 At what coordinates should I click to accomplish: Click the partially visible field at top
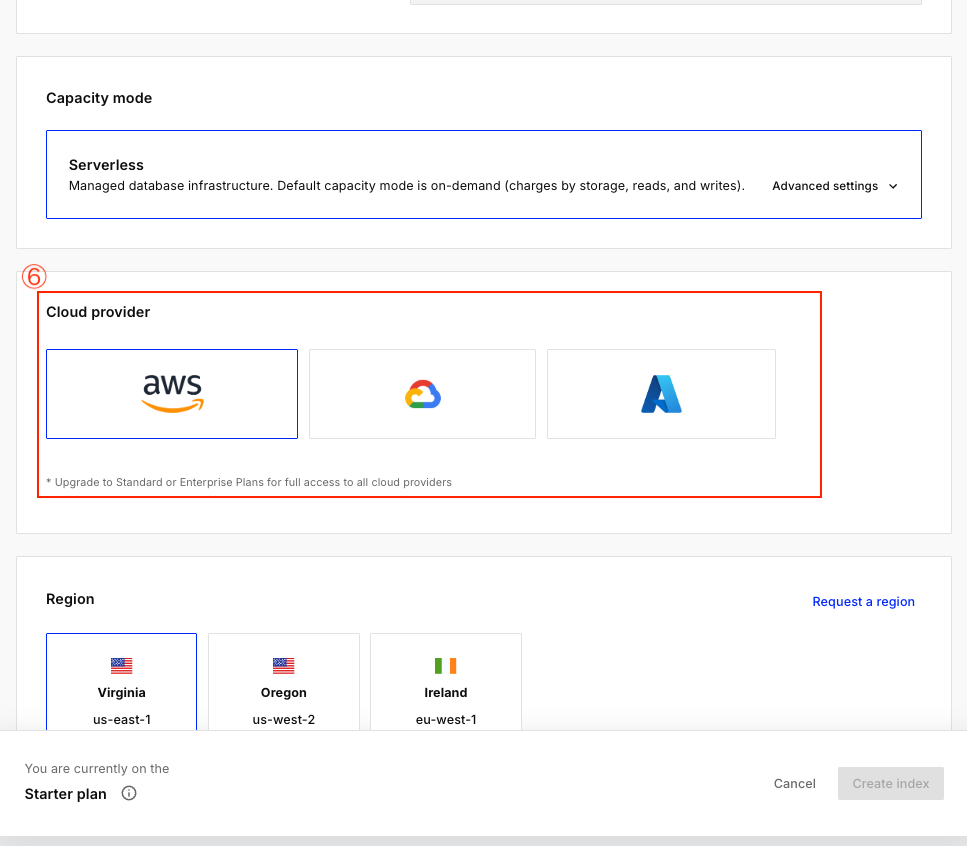coord(665,3)
